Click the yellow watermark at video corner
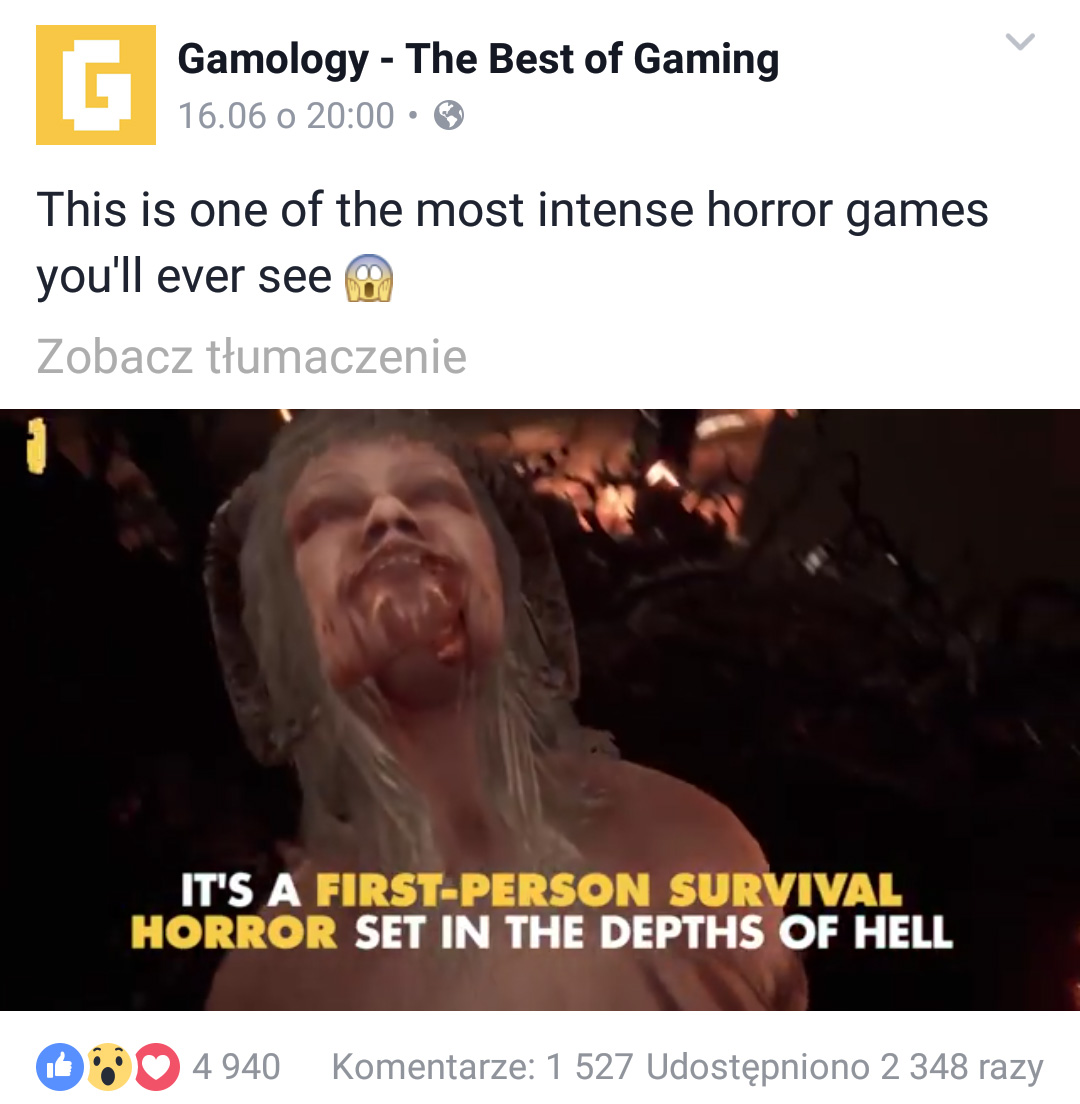This screenshot has height=1104, width=1080. tap(37, 446)
